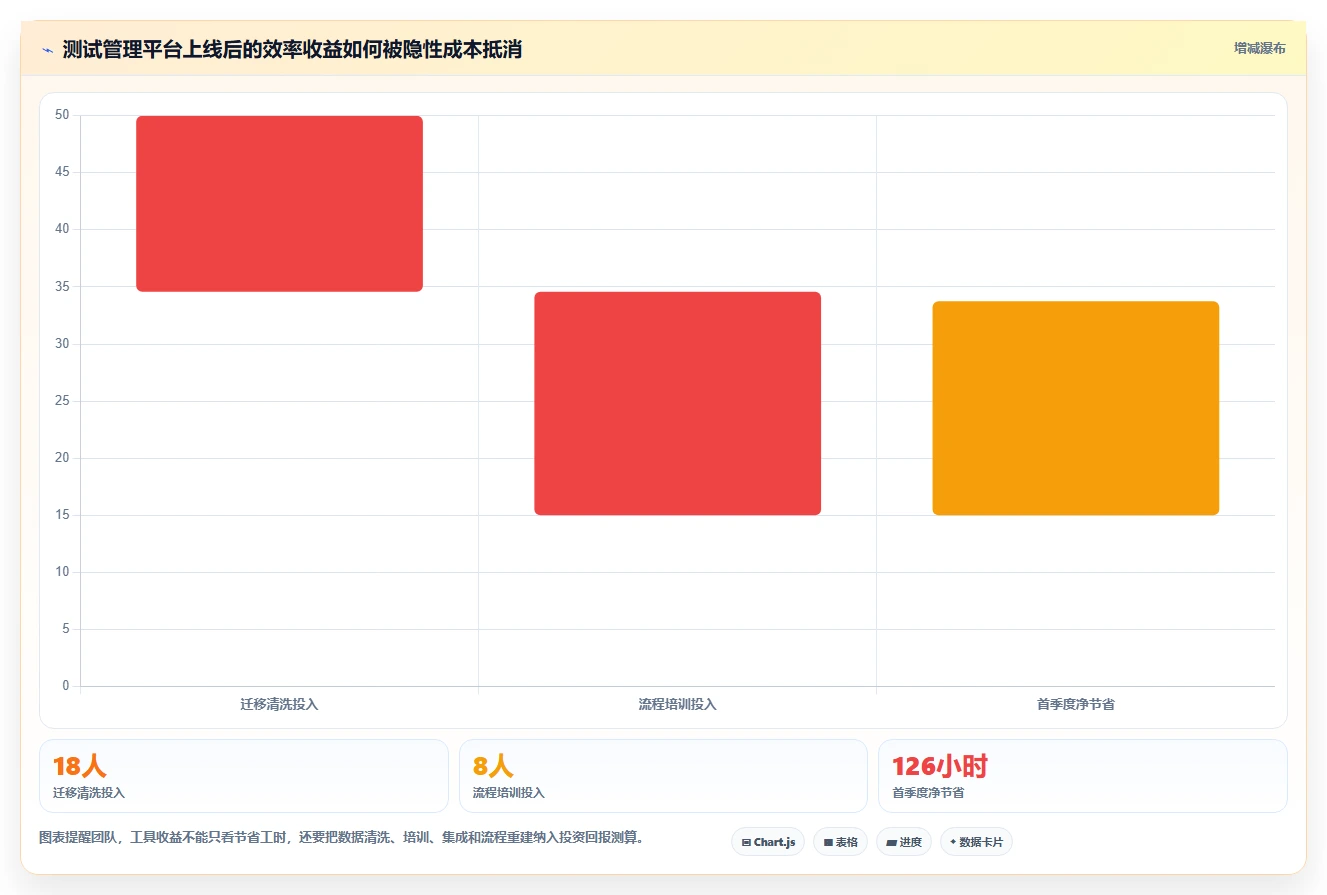Click y-axis value 25
Screen dimensions: 1327x895
coord(62,401)
